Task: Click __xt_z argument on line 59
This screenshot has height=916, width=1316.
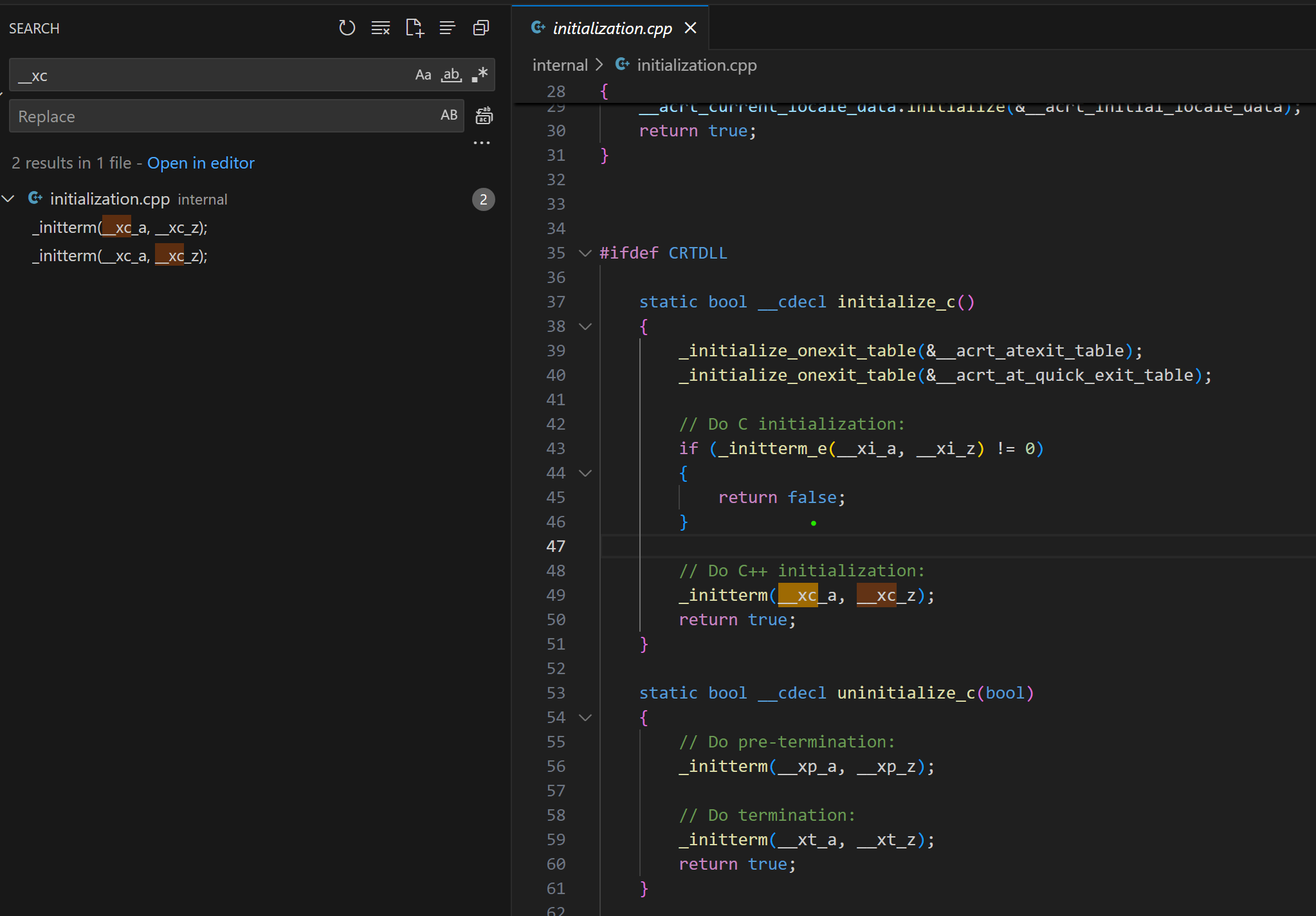Action: pyautogui.click(x=886, y=839)
